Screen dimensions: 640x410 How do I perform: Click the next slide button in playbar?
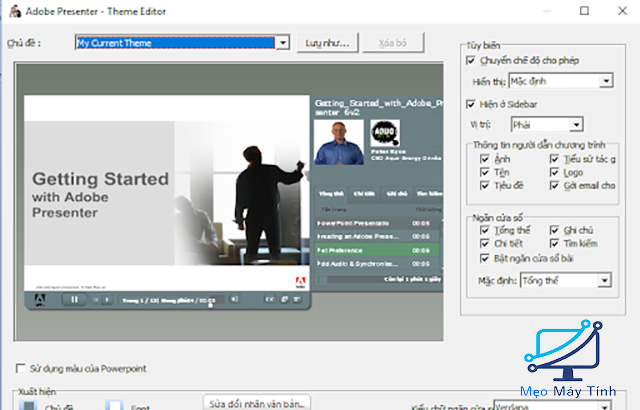[x=107, y=300]
